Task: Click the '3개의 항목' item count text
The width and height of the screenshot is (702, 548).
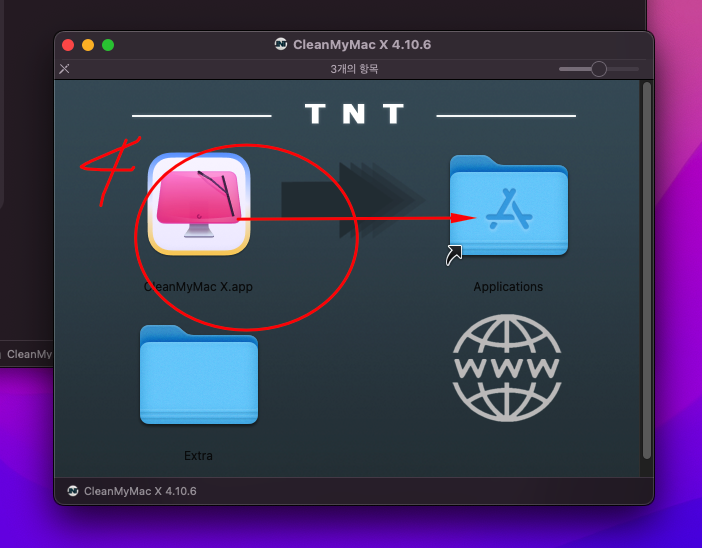Action: (354, 69)
